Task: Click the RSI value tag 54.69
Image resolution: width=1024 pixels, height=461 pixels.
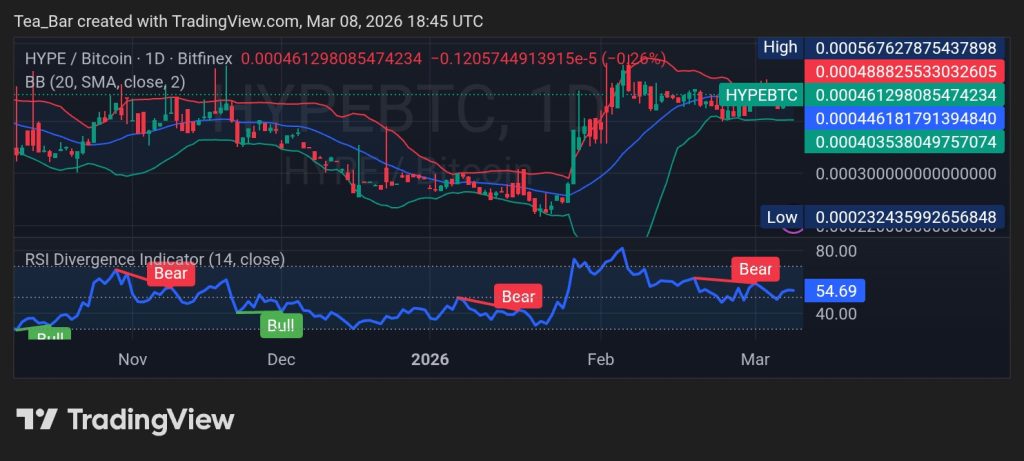Action: pos(833,291)
